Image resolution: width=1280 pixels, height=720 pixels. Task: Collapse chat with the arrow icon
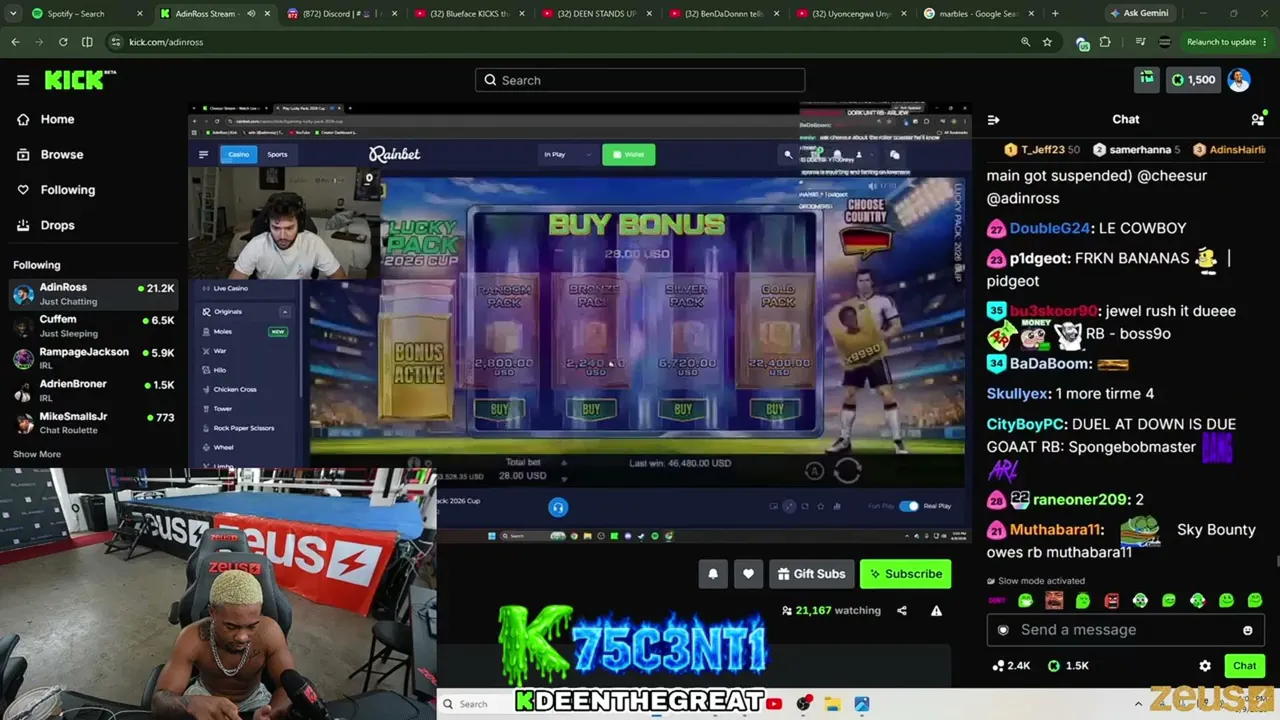coord(993,119)
